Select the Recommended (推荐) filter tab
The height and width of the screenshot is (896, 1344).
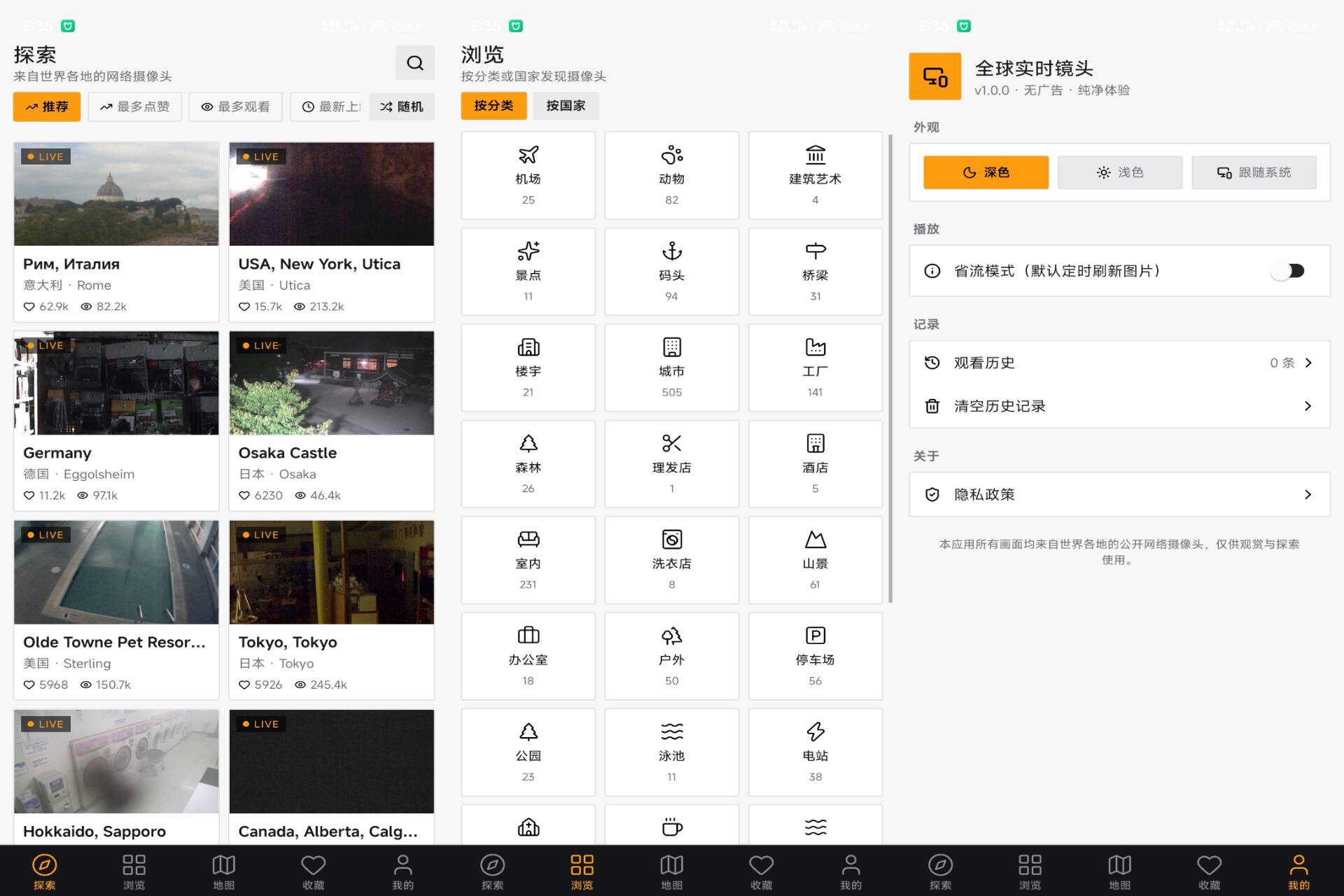coord(47,106)
